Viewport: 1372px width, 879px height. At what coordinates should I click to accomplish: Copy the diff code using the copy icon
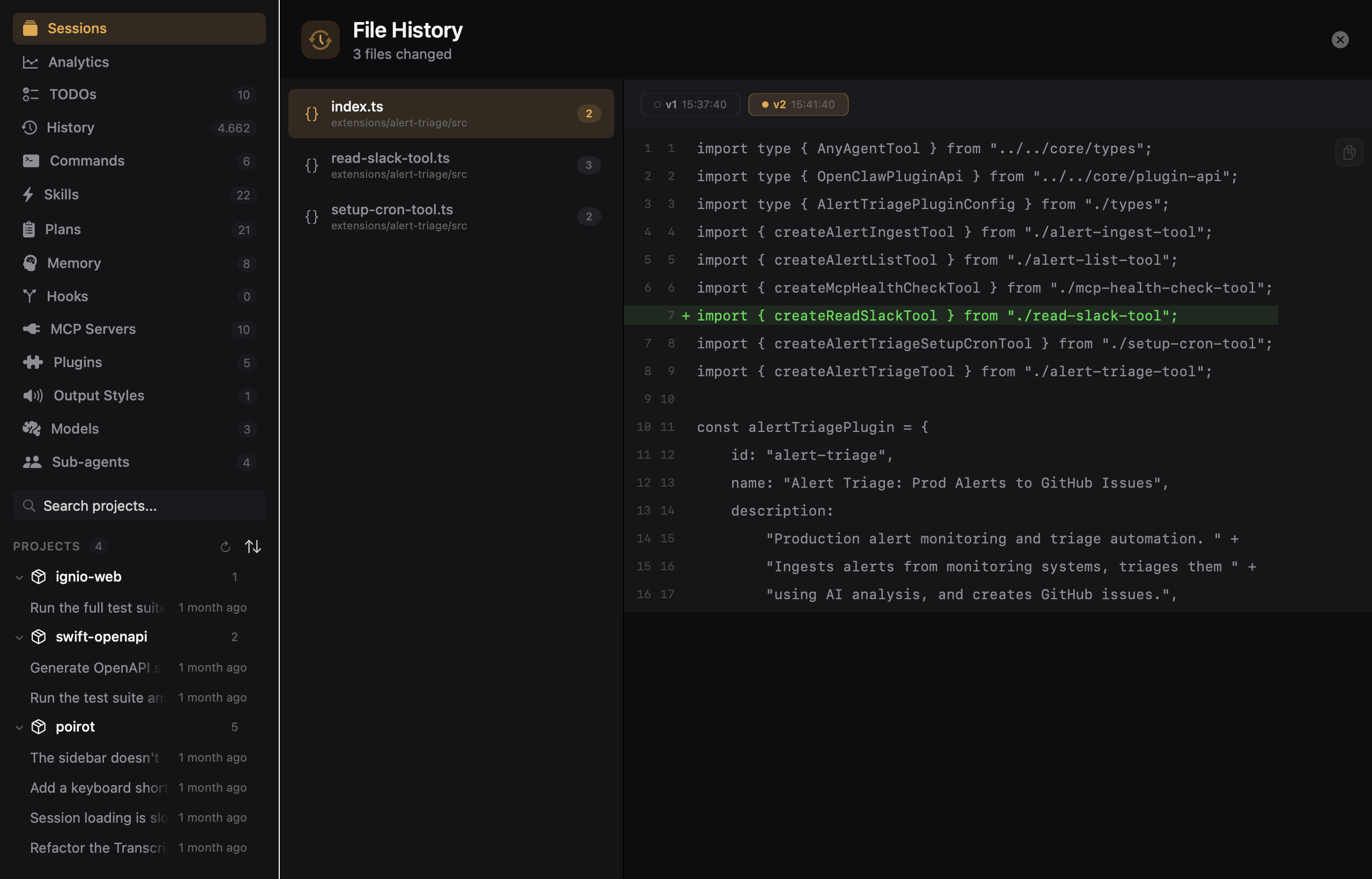(1348, 151)
